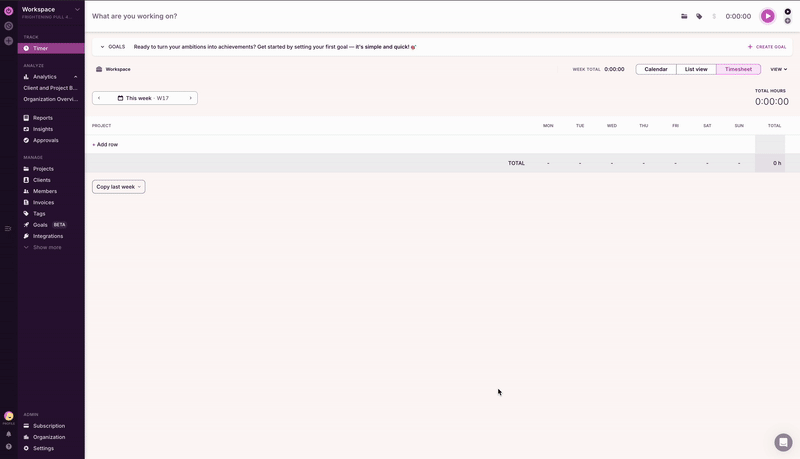Open the profile avatar
800x459 pixels.
point(9,416)
